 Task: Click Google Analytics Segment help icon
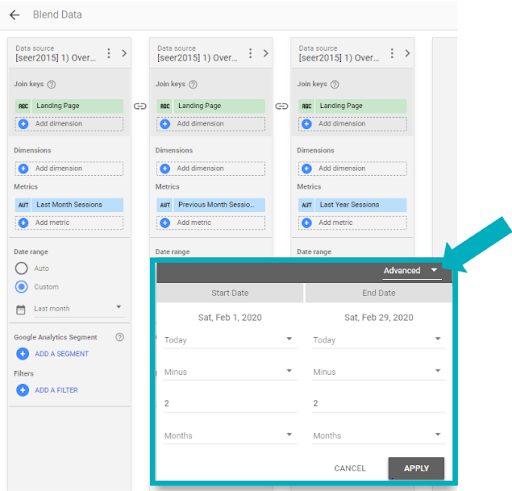pyautogui.click(x=120, y=337)
